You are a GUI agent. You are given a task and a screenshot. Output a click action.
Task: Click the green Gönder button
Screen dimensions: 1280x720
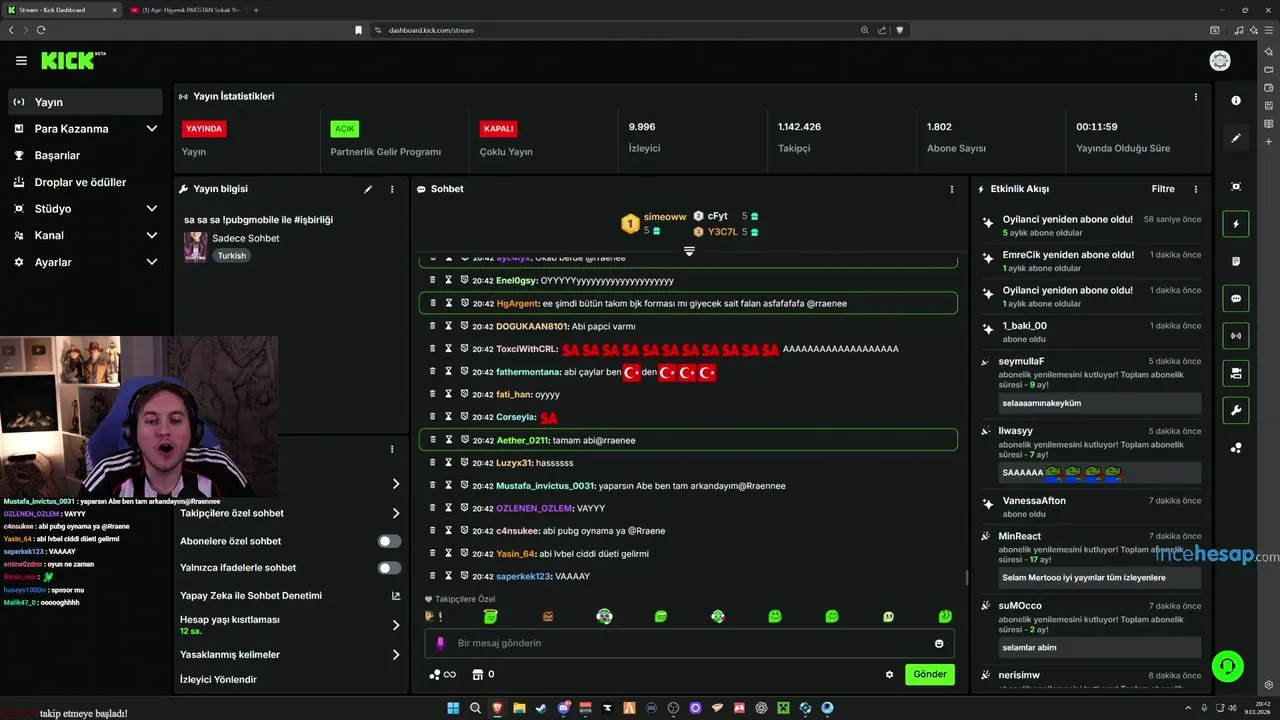tap(930, 674)
